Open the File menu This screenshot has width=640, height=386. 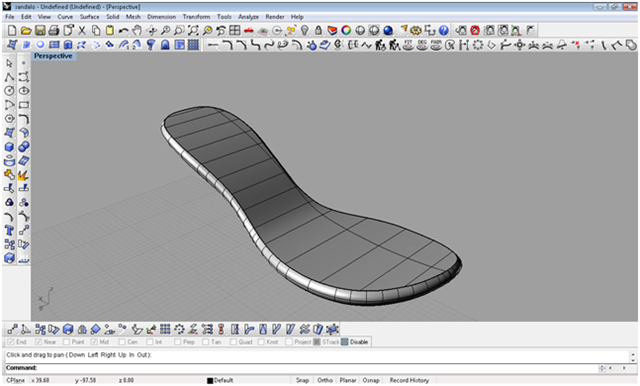click(10, 17)
